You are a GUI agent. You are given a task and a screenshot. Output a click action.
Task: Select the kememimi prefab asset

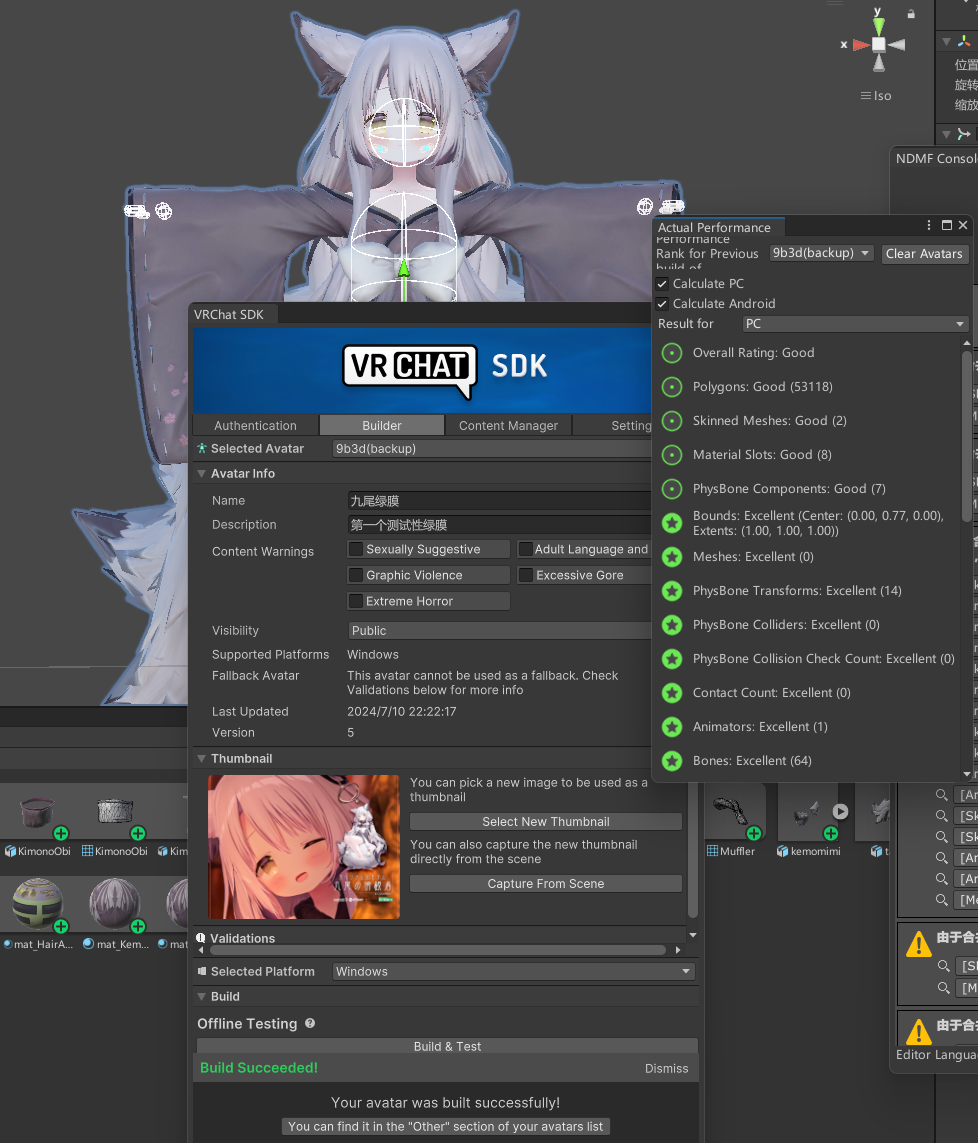pyautogui.click(x=807, y=811)
